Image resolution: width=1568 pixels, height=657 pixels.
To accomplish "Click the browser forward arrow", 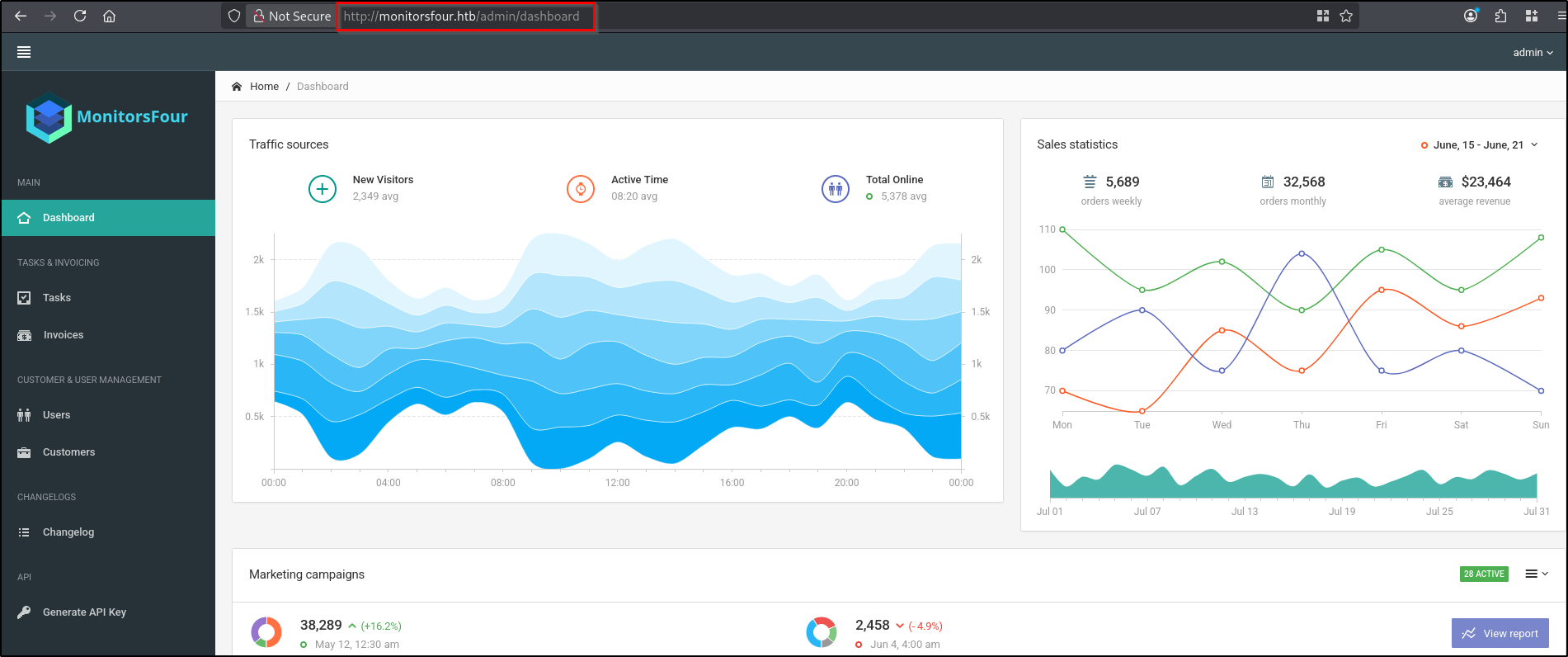I will click(x=50, y=16).
